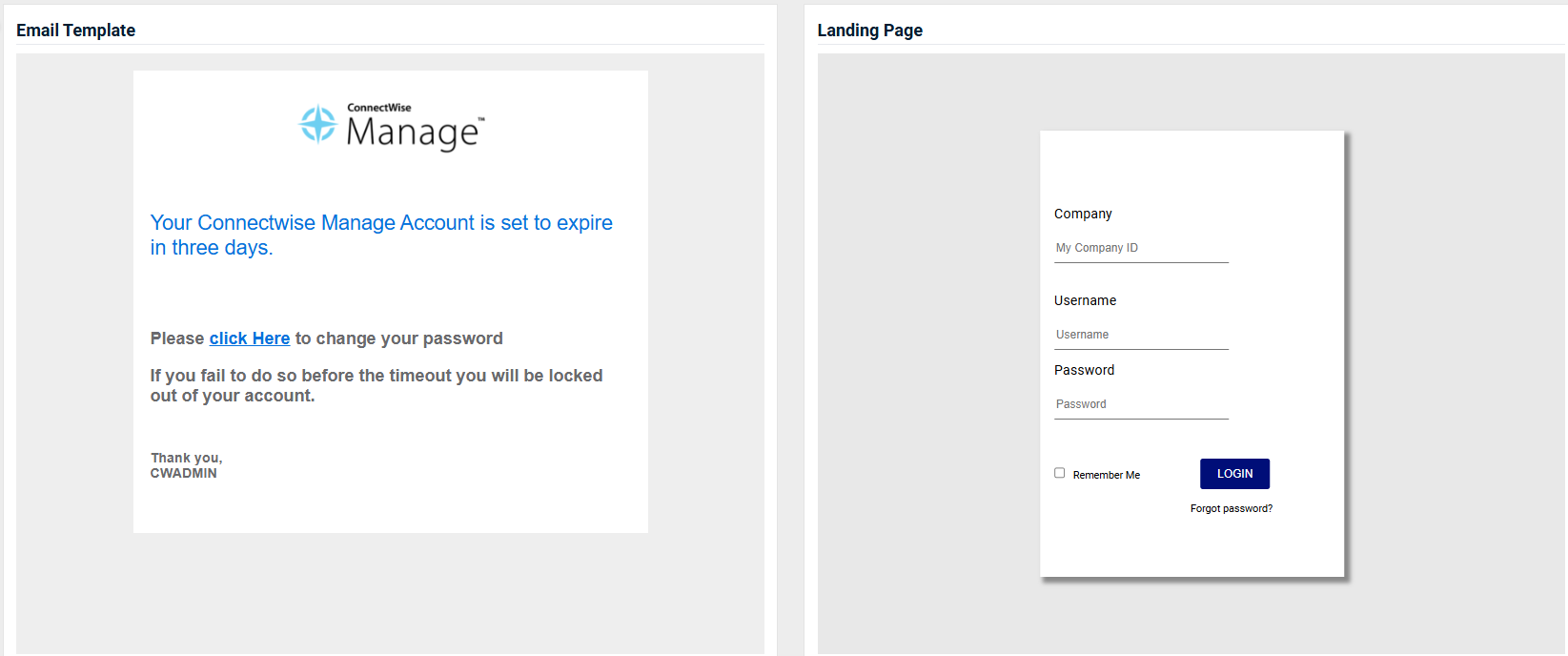Click the Password field label

point(1084,370)
